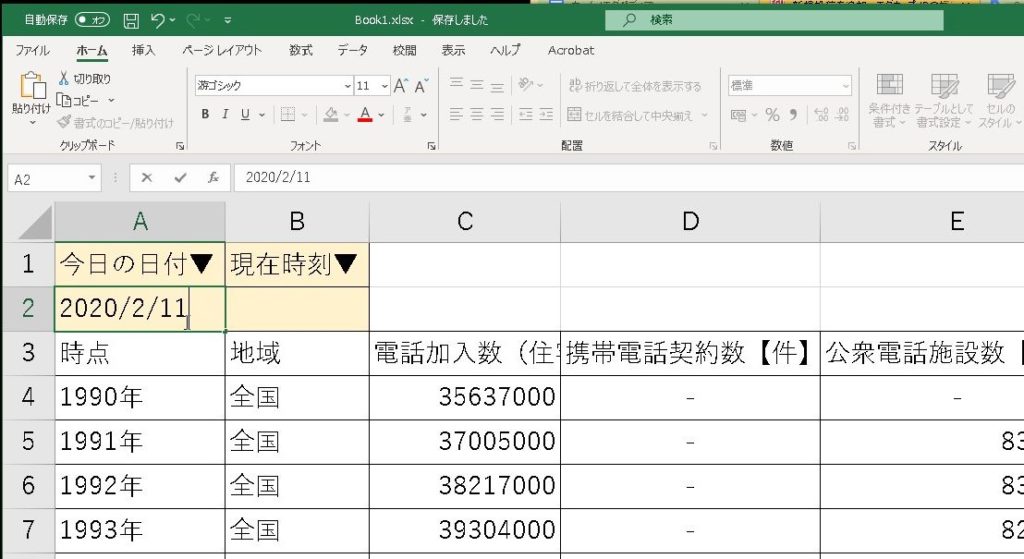Click the insert function fx icon

point(213,178)
